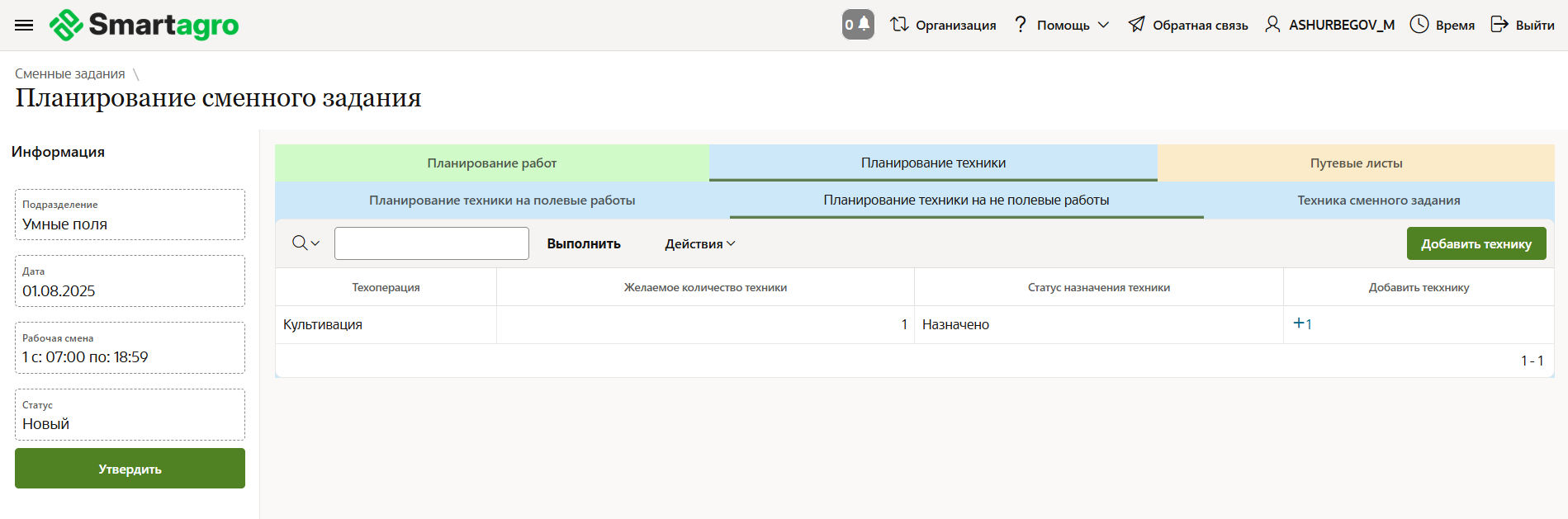Open the notifications bell counter
The image size is (1568, 519).
858,25
